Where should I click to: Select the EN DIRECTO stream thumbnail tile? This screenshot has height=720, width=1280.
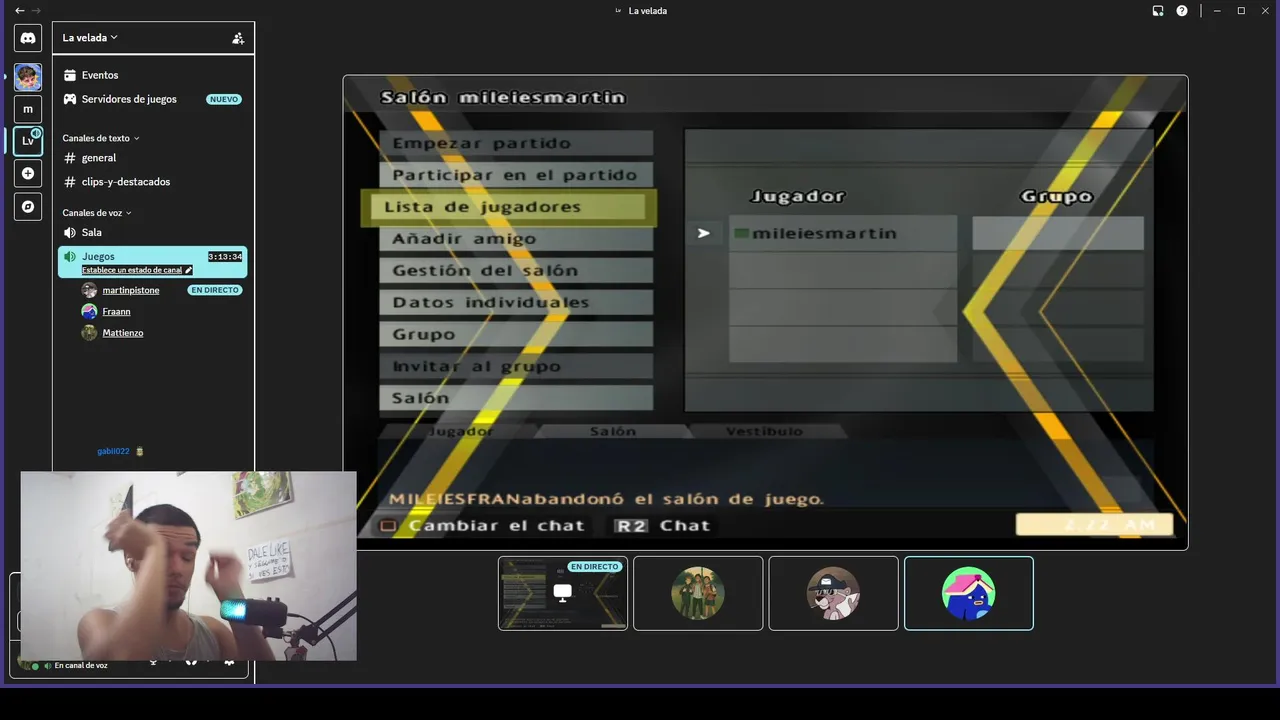coord(563,593)
